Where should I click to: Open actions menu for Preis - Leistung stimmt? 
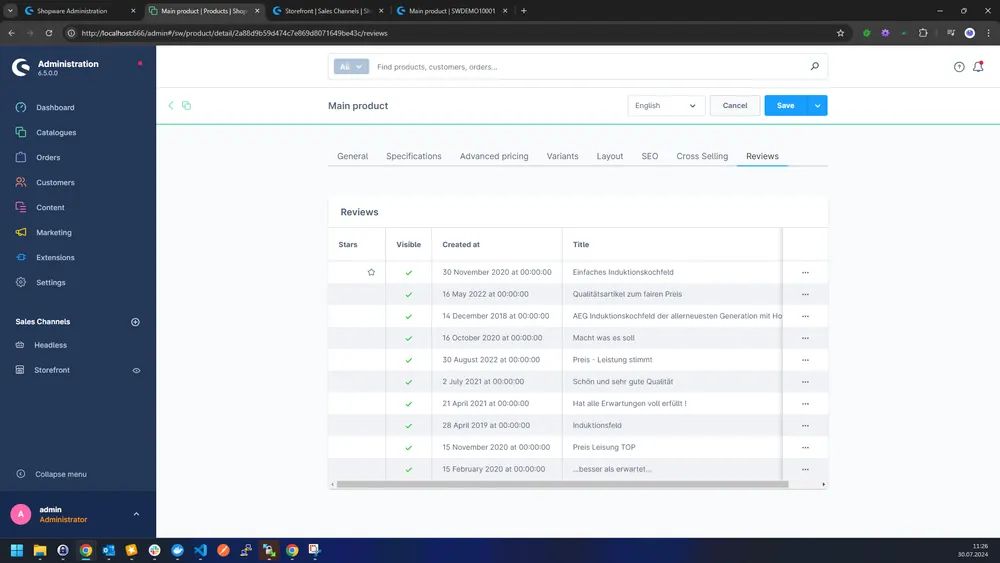click(x=805, y=360)
